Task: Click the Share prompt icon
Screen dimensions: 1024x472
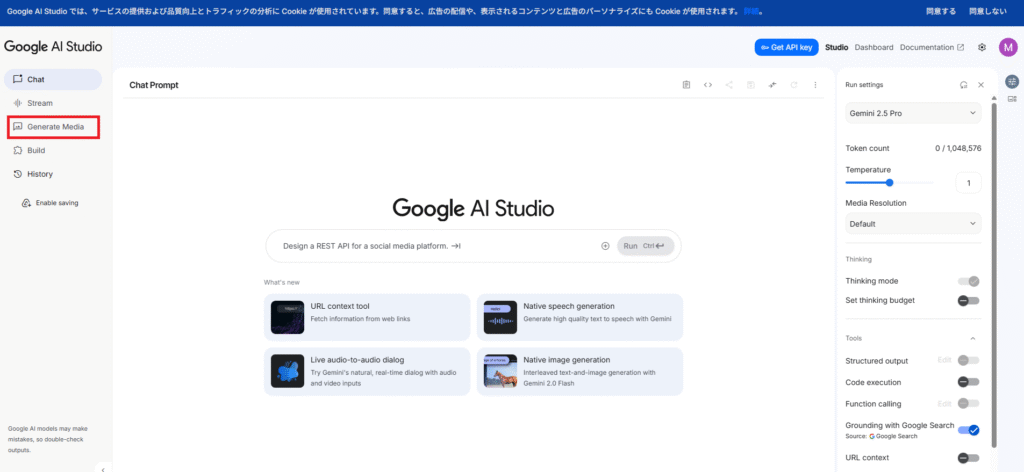Action: [x=729, y=85]
